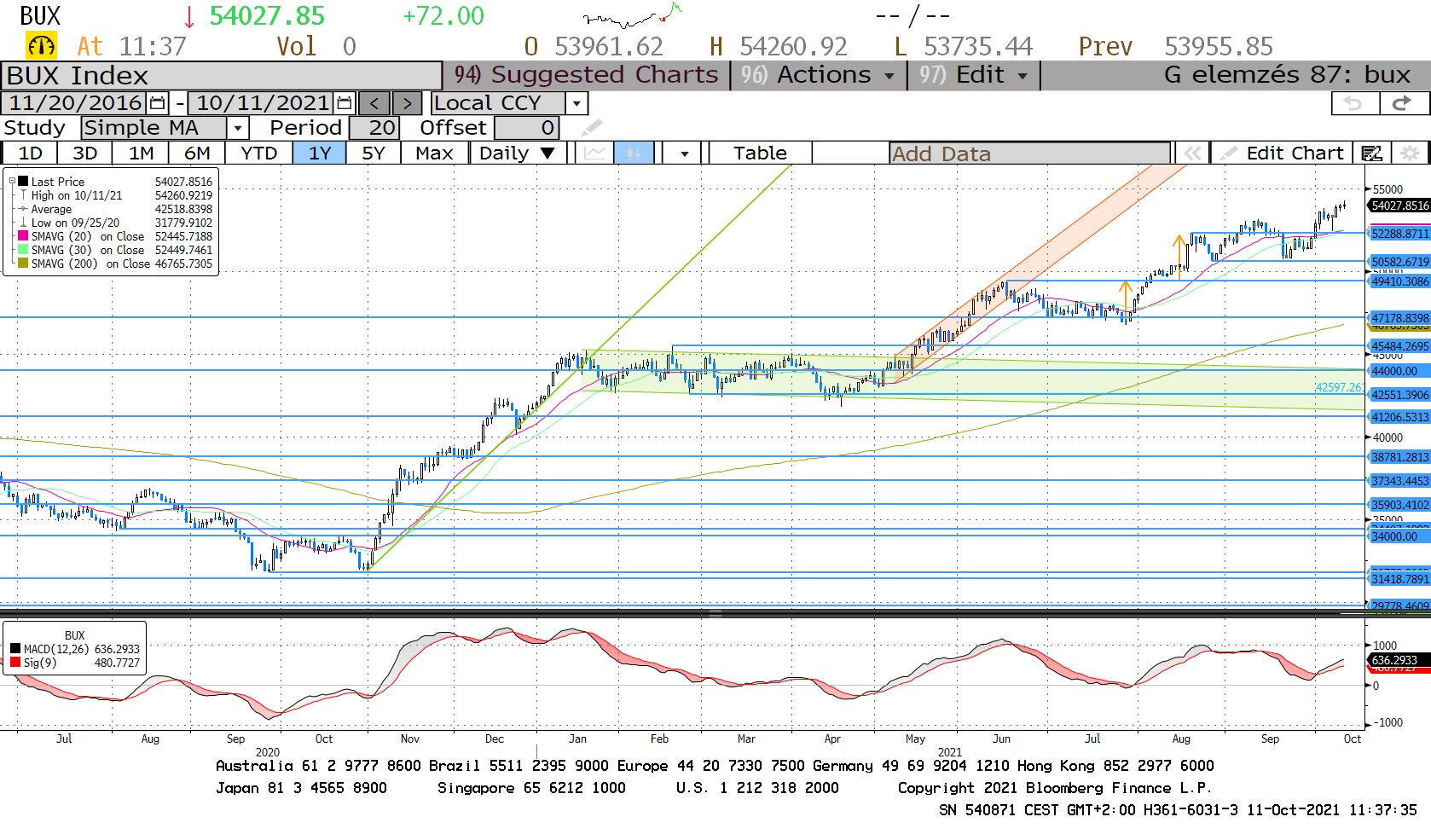The image size is (1431, 840).
Task: Open the start date calendar picker
Action: (158, 103)
